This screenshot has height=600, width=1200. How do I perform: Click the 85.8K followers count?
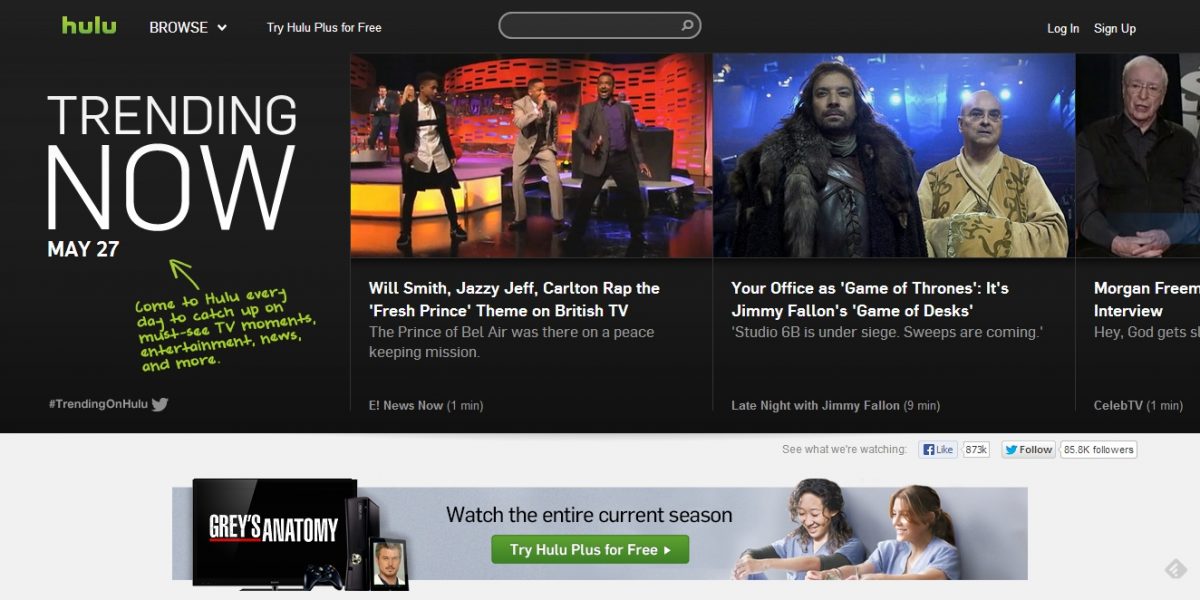pyautogui.click(x=1099, y=450)
